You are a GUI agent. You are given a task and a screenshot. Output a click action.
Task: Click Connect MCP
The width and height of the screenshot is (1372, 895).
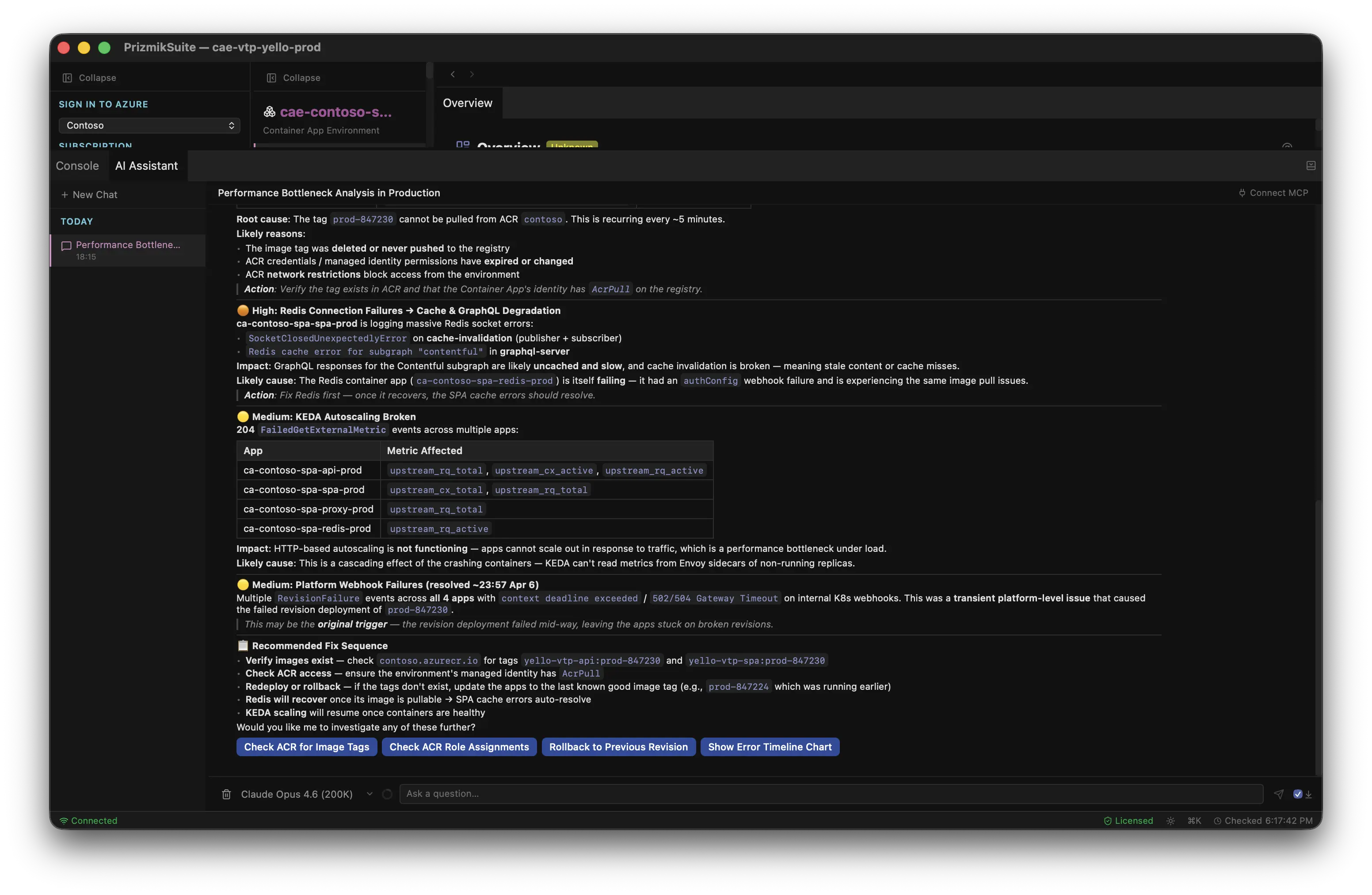tap(1273, 193)
